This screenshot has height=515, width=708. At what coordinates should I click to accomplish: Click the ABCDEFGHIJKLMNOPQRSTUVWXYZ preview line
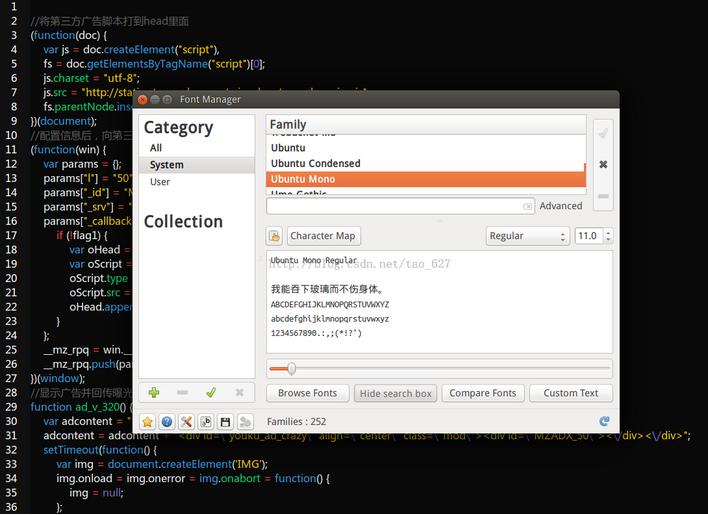[330, 305]
